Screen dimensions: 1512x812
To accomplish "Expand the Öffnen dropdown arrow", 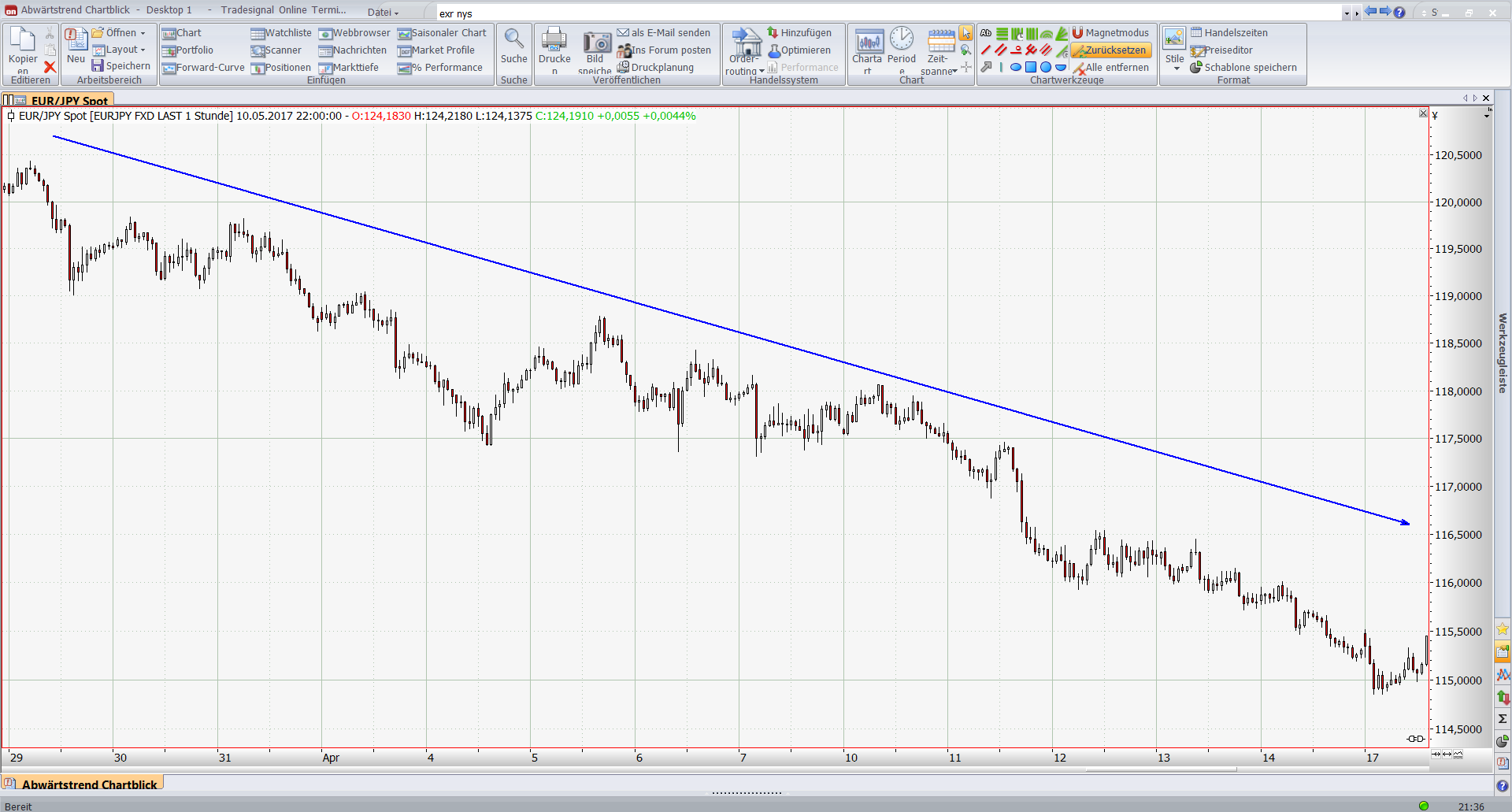I will pyautogui.click(x=143, y=33).
